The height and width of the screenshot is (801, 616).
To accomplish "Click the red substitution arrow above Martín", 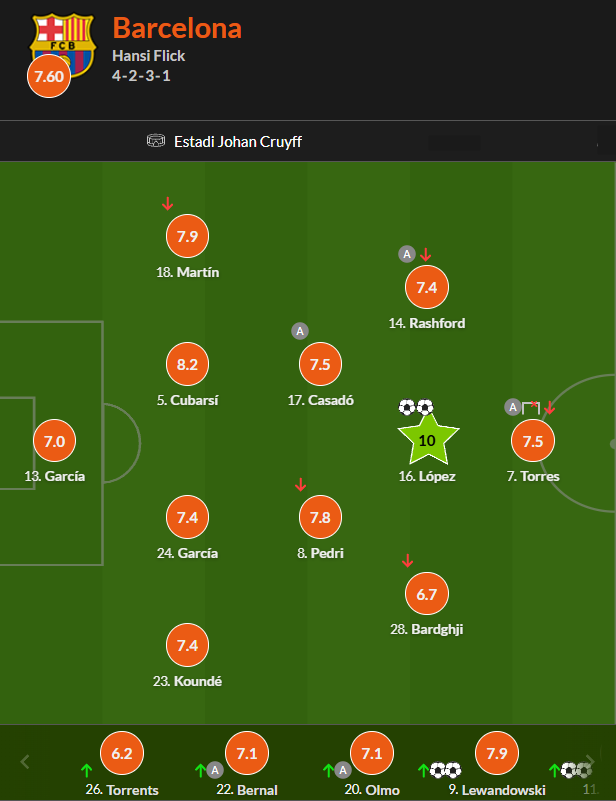I will [168, 204].
